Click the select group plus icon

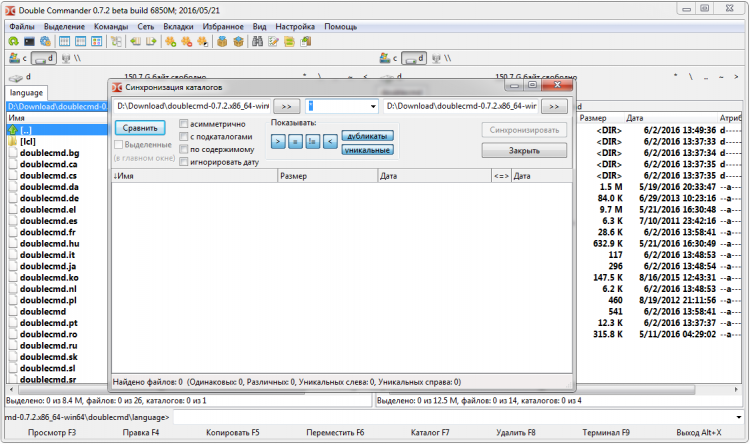[171, 42]
